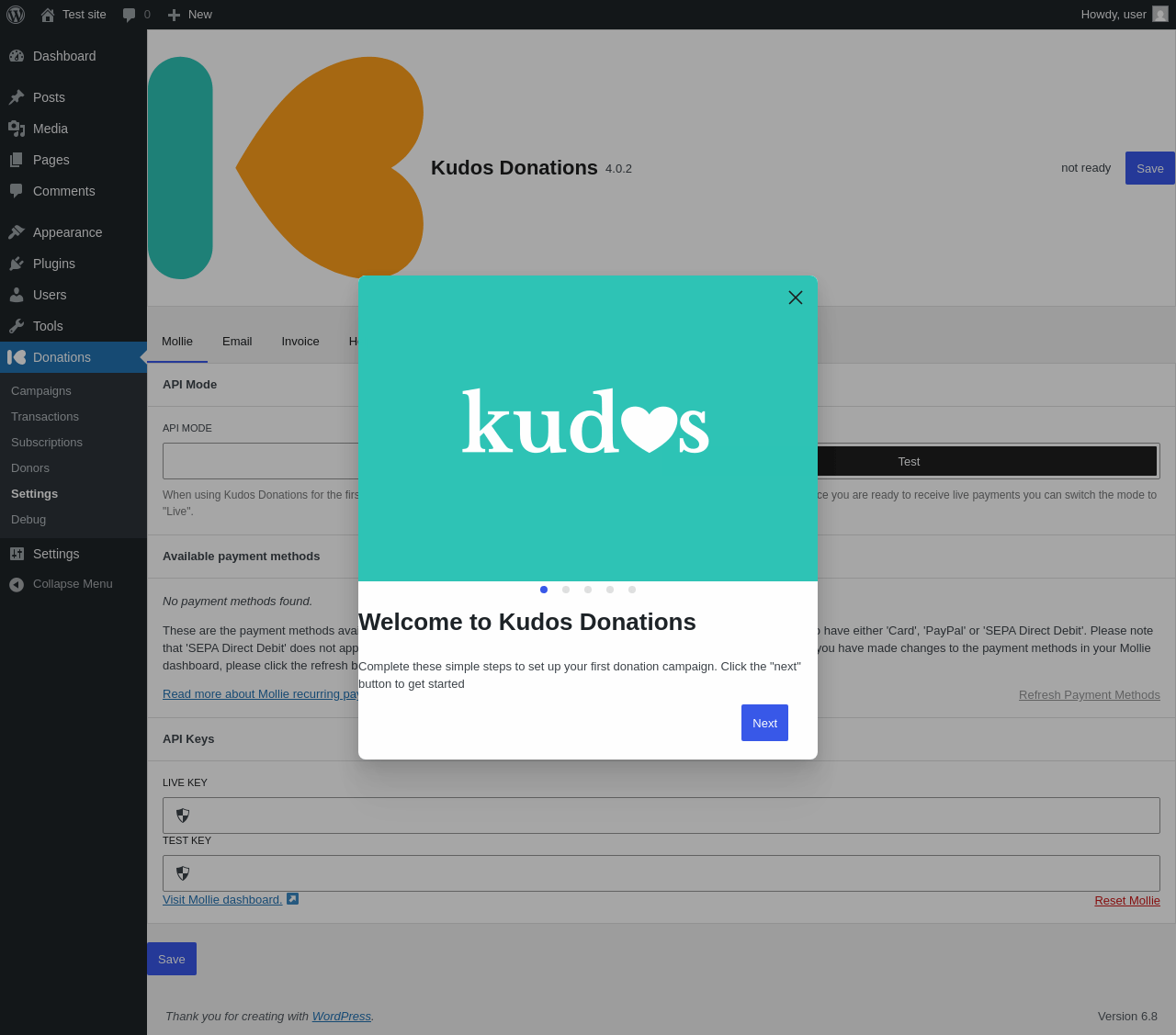Open Debug in the Donations submenu
The width and height of the screenshot is (1176, 1035).
[28, 520]
